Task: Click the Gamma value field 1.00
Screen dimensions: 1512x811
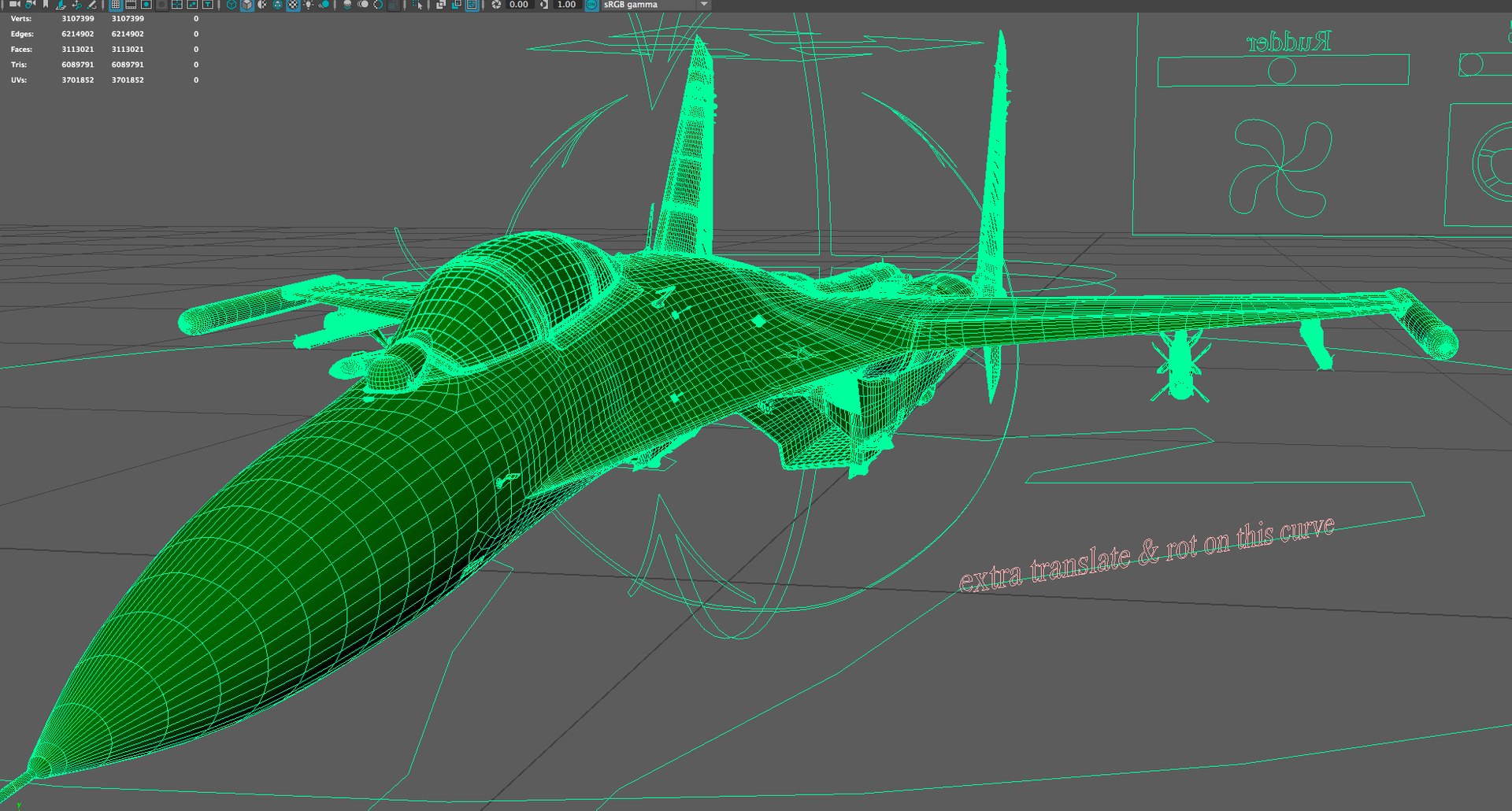Action: 567,5
